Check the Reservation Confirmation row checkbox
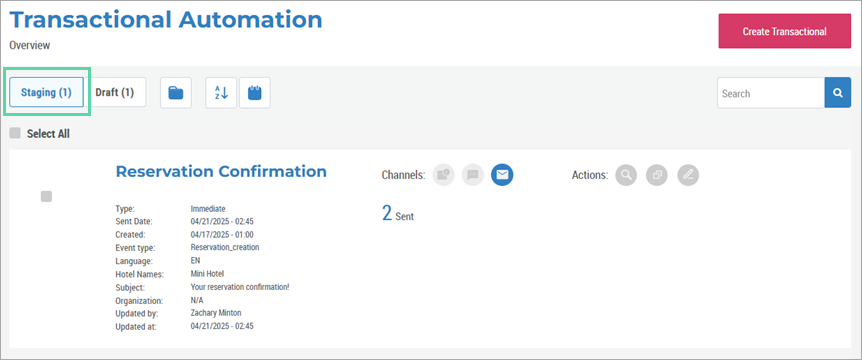Image resolution: width=862 pixels, height=360 pixels. [x=46, y=196]
